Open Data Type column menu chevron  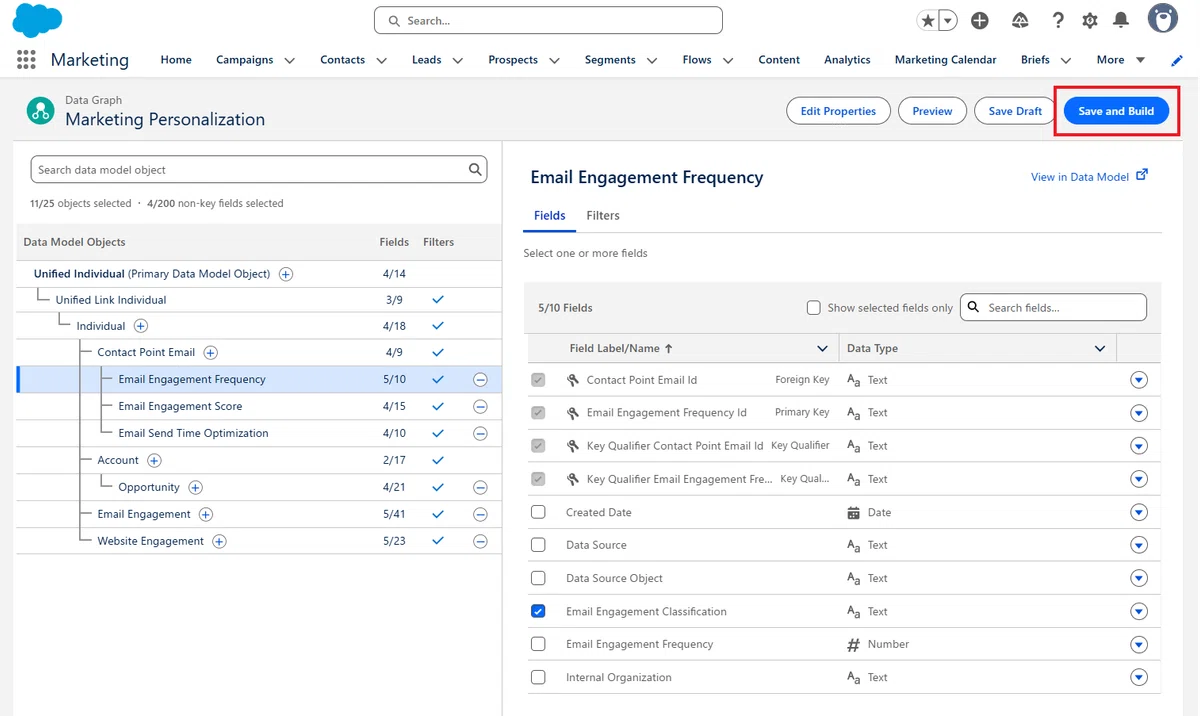[1100, 349]
